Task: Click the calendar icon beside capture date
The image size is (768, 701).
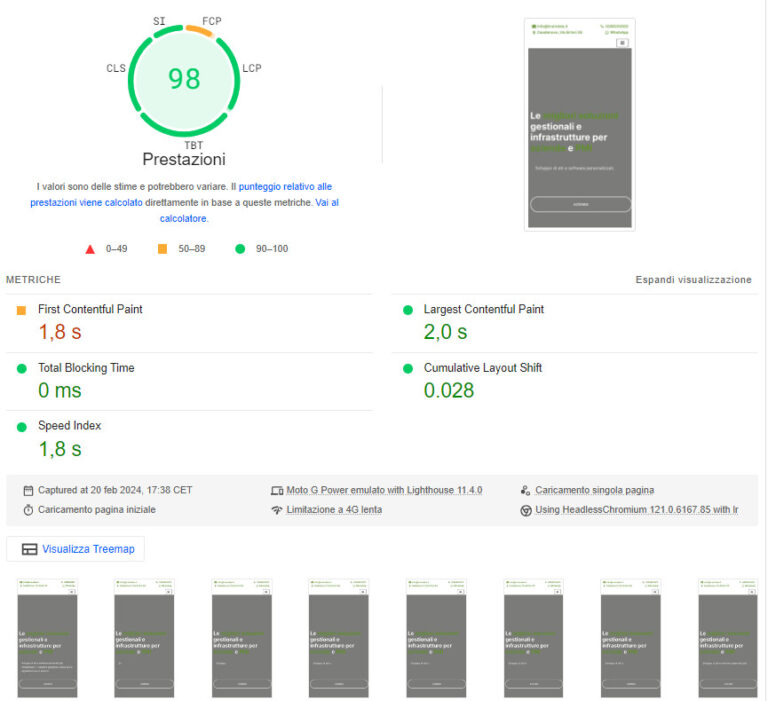Action: coord(28,490)
